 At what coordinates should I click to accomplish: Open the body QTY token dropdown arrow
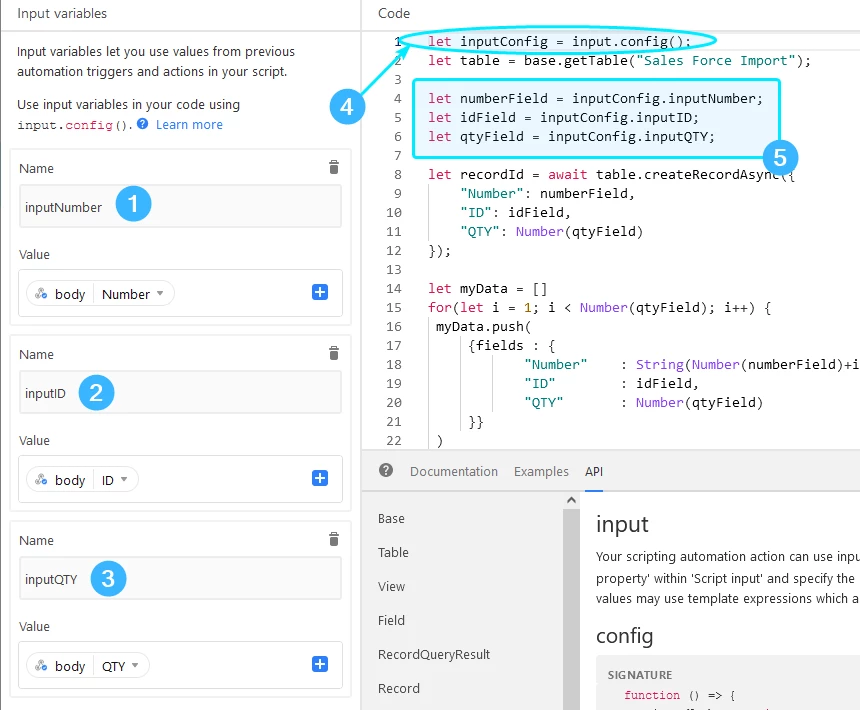[135, 665]
